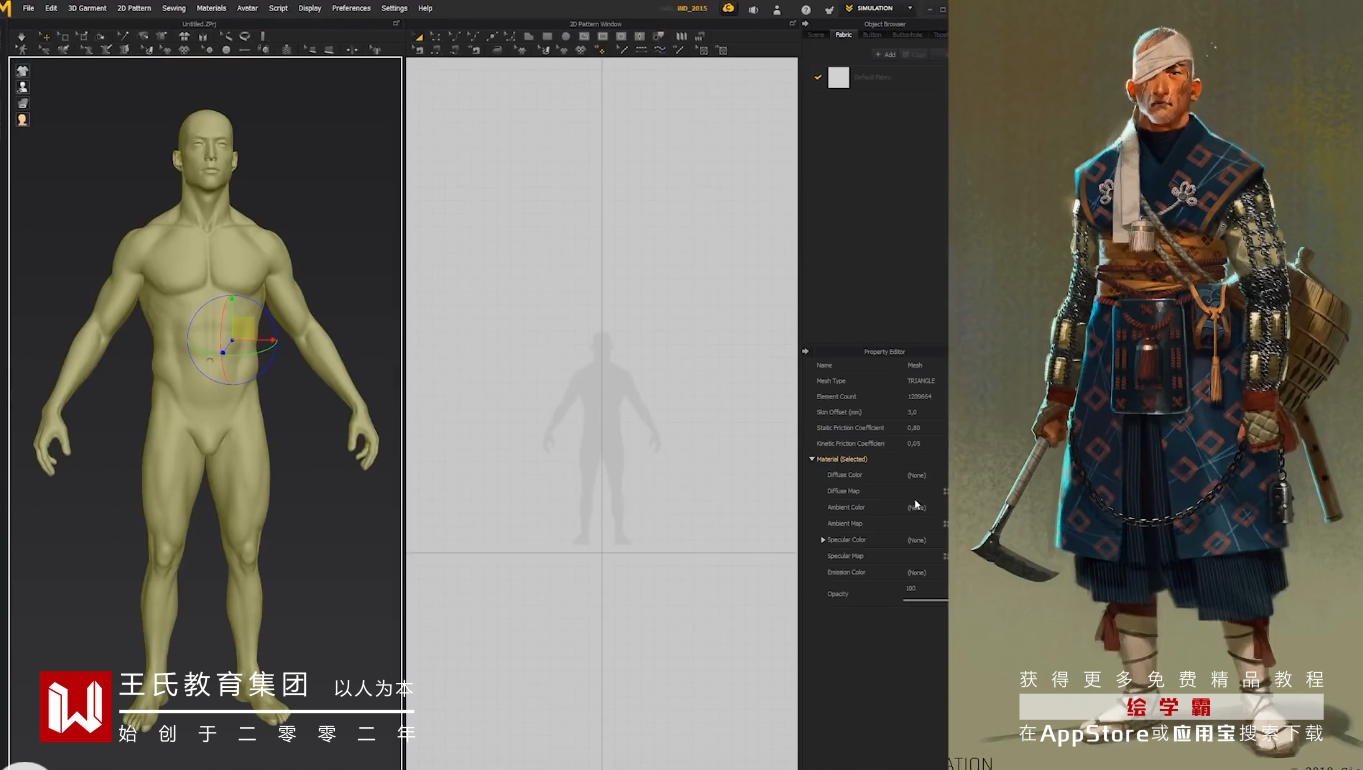Toggle the checkmark beside Default Fabric
1363x770 pixels.
click(x=818, y=77)
